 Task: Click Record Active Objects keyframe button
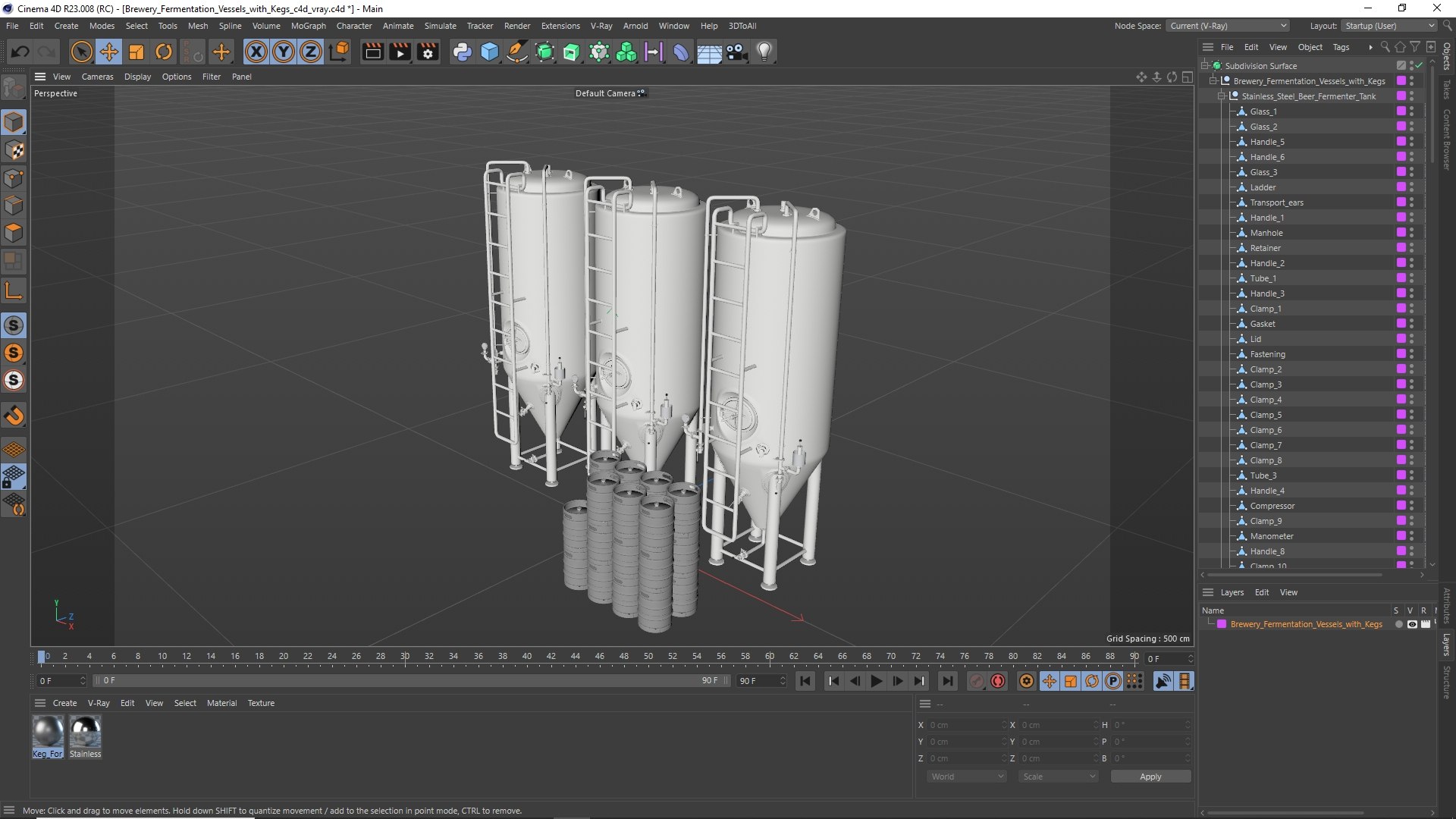point(977,681)
